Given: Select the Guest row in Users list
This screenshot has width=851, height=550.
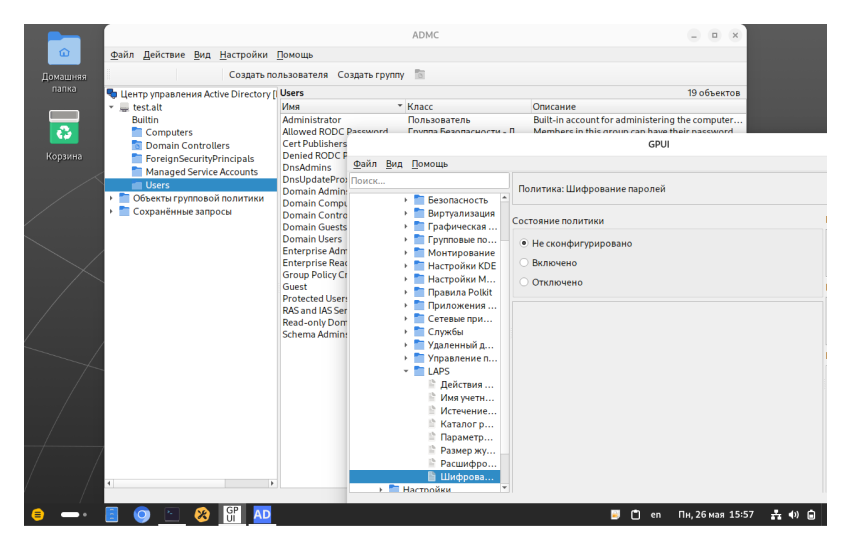Looking at the screenshot, I should (314, 286).
